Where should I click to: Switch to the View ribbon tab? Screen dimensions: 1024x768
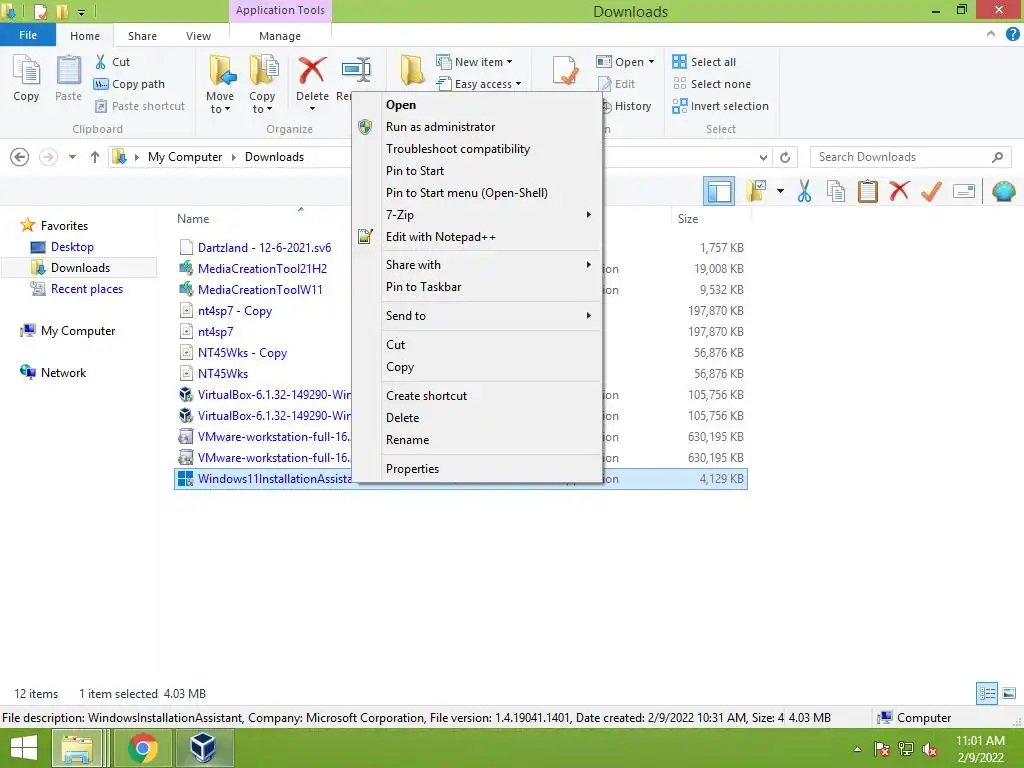coord(198,36)
